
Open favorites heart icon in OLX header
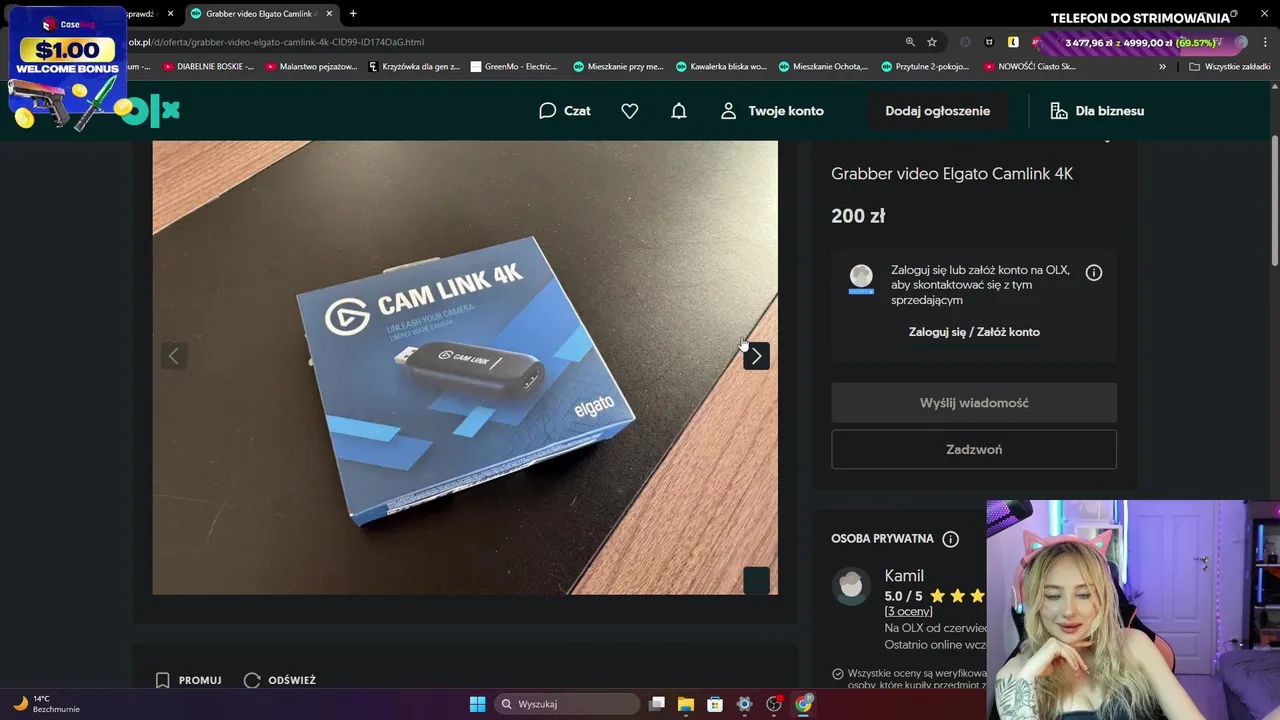click(629, 111)
